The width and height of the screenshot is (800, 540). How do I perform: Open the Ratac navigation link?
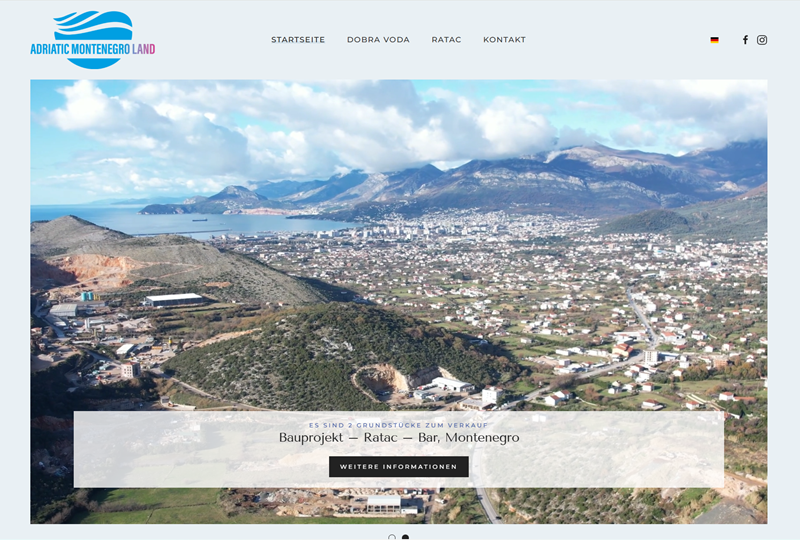click(x=446, y=40)
